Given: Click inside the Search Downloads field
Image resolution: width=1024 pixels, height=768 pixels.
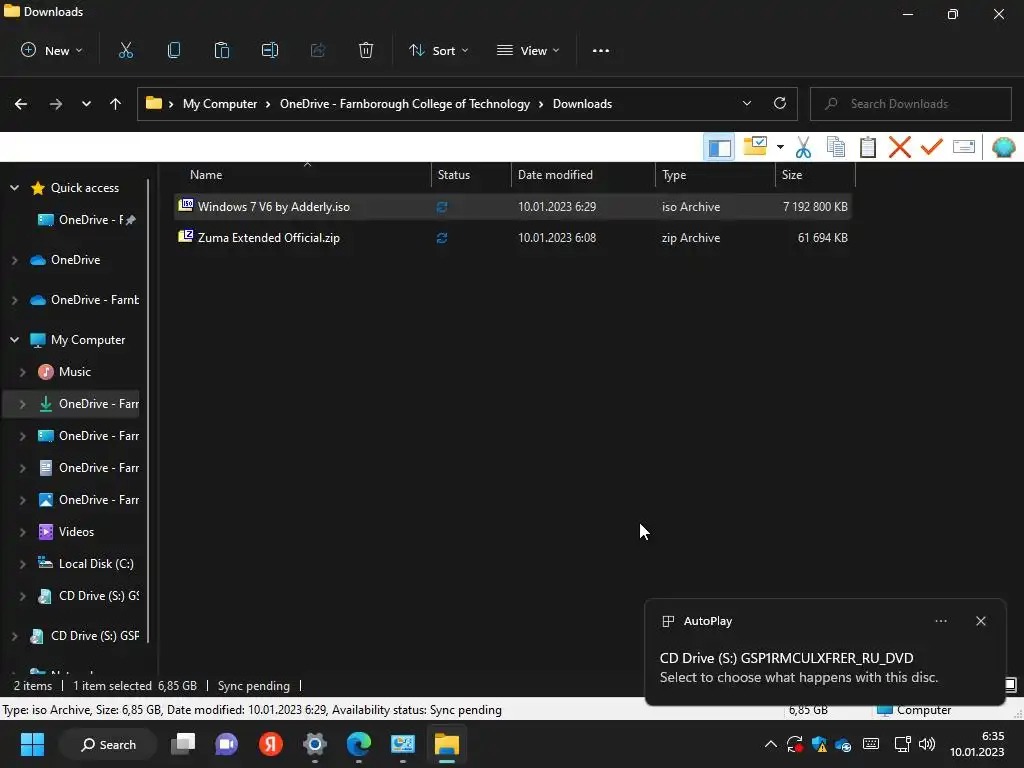Looking at the screenshot, I should [910, 104].
